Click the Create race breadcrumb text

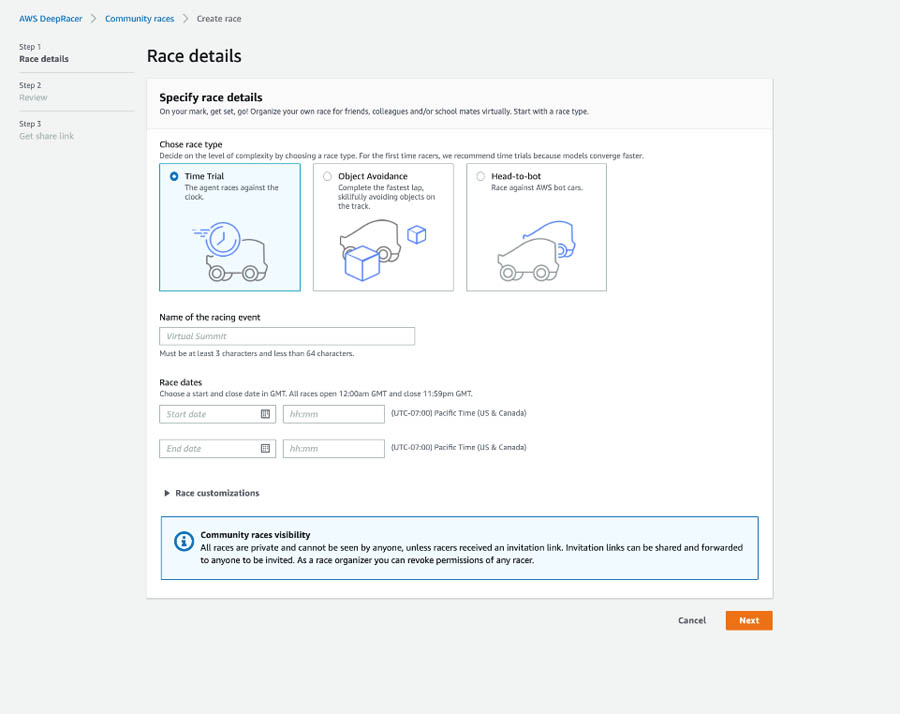(x=219, y=18)
